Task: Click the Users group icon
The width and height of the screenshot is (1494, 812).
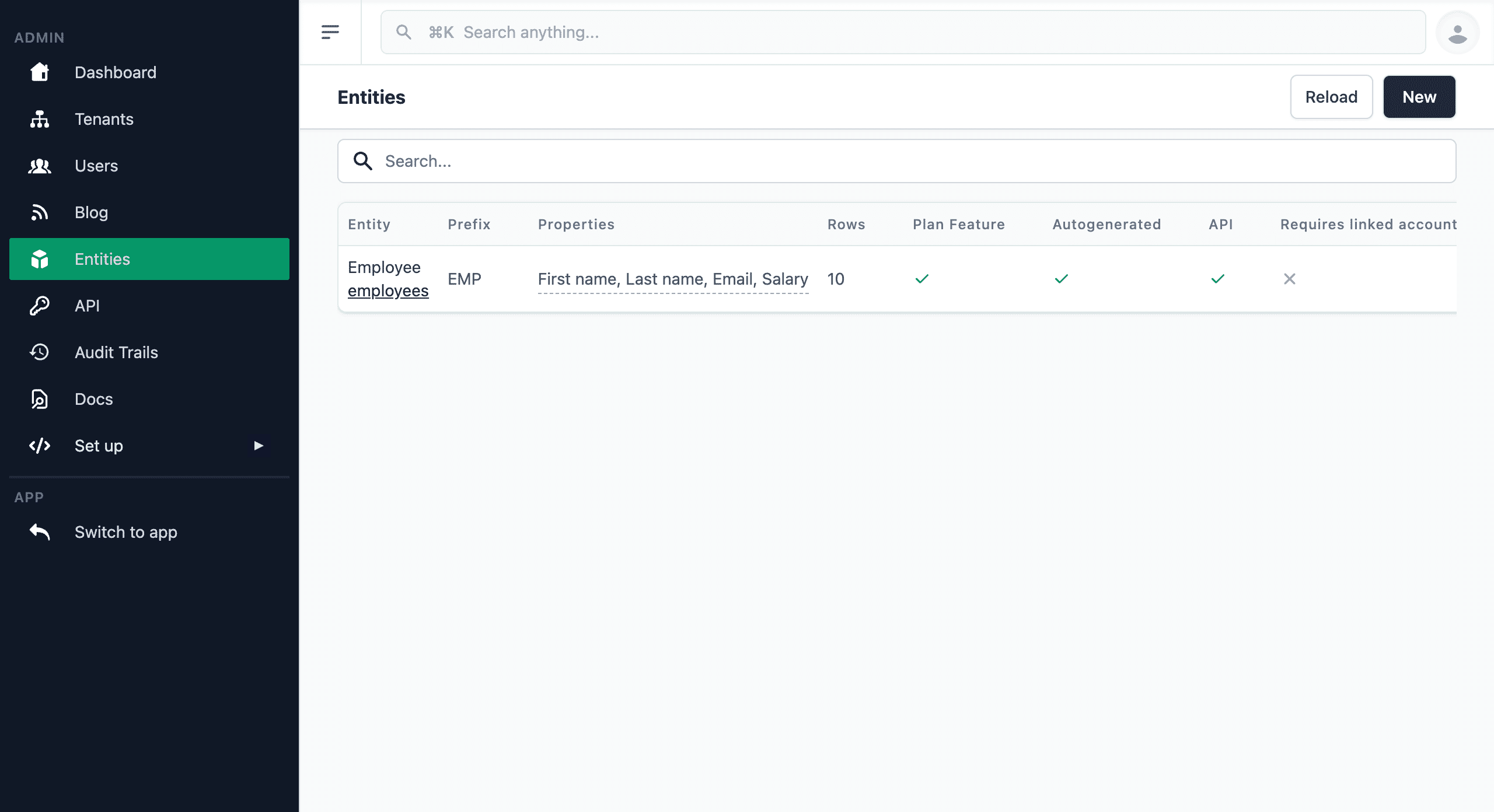Action: click(40, 166)
